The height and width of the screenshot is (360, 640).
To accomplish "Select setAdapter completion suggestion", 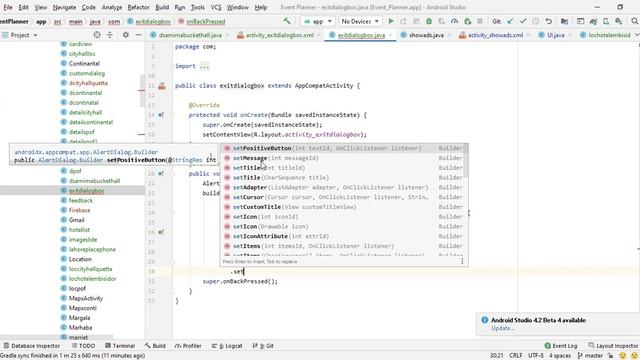I will [344, 187].
